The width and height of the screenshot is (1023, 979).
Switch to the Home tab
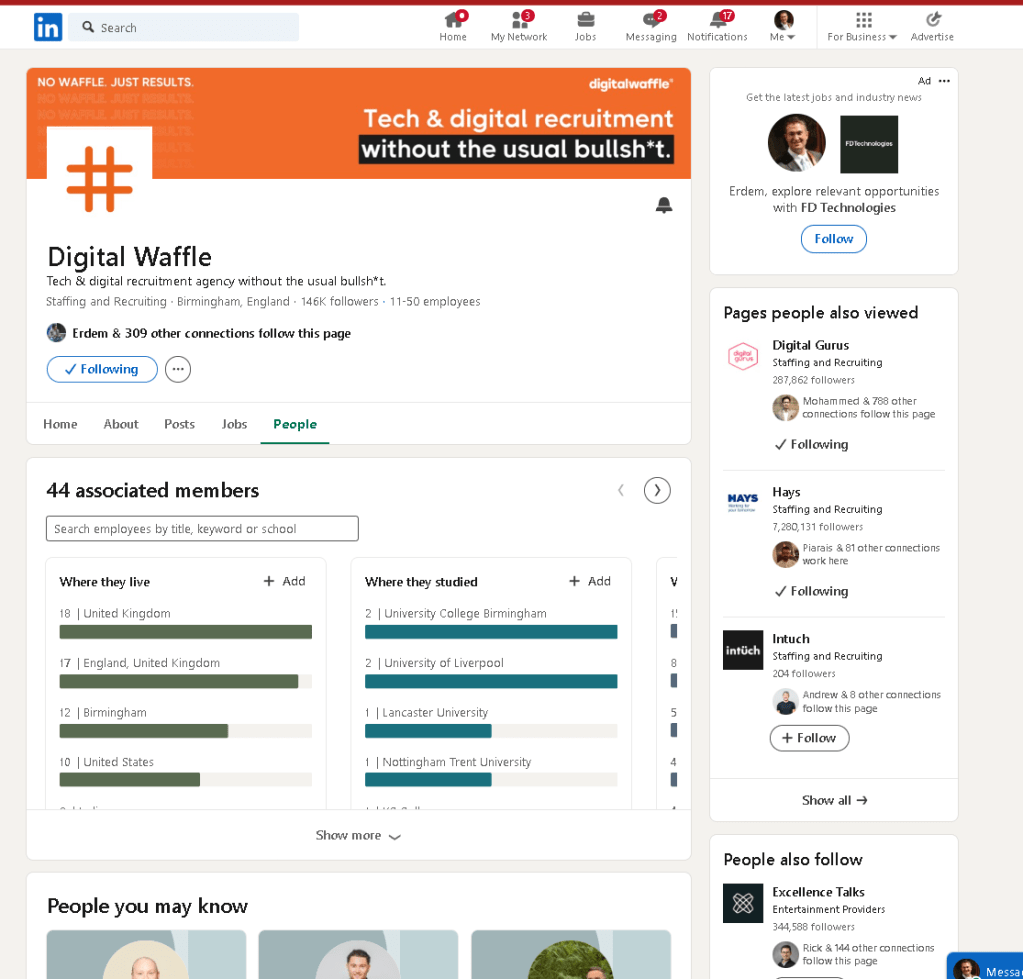tap(60, 424)
